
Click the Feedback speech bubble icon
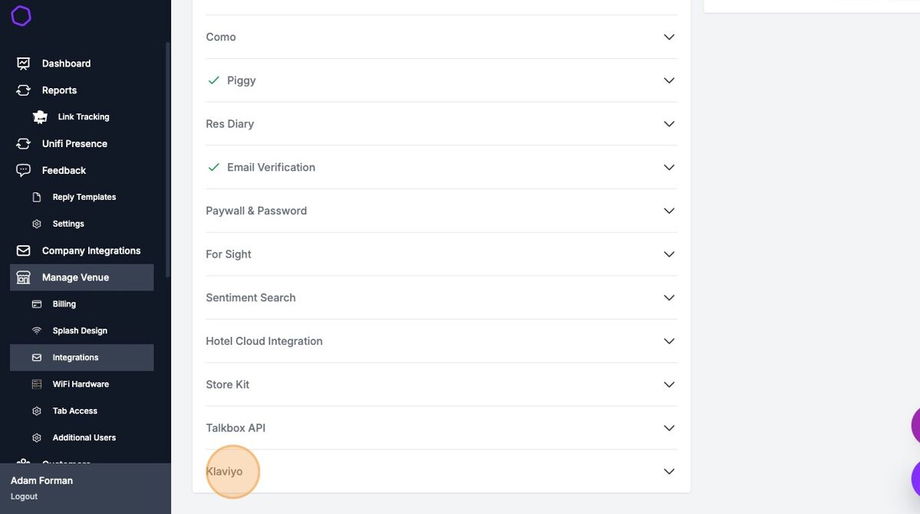click(x=23, y=170)
